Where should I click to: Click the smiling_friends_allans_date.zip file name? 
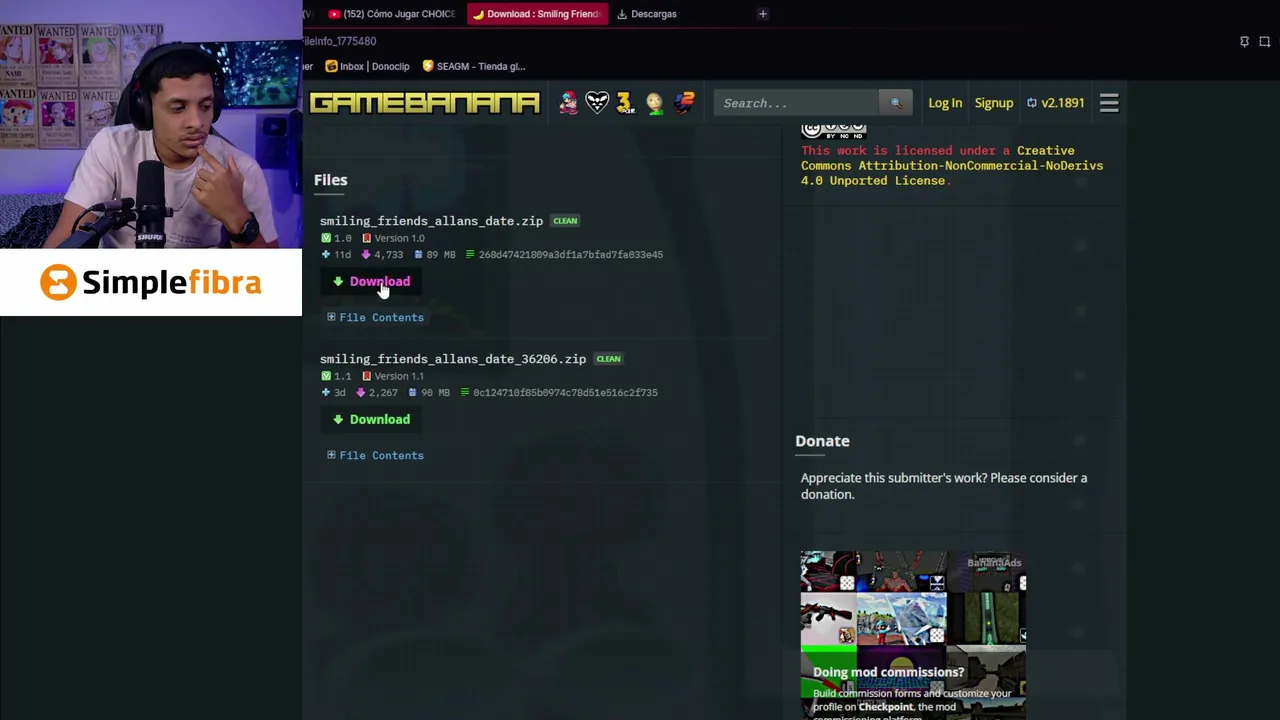tap(431, 221)
